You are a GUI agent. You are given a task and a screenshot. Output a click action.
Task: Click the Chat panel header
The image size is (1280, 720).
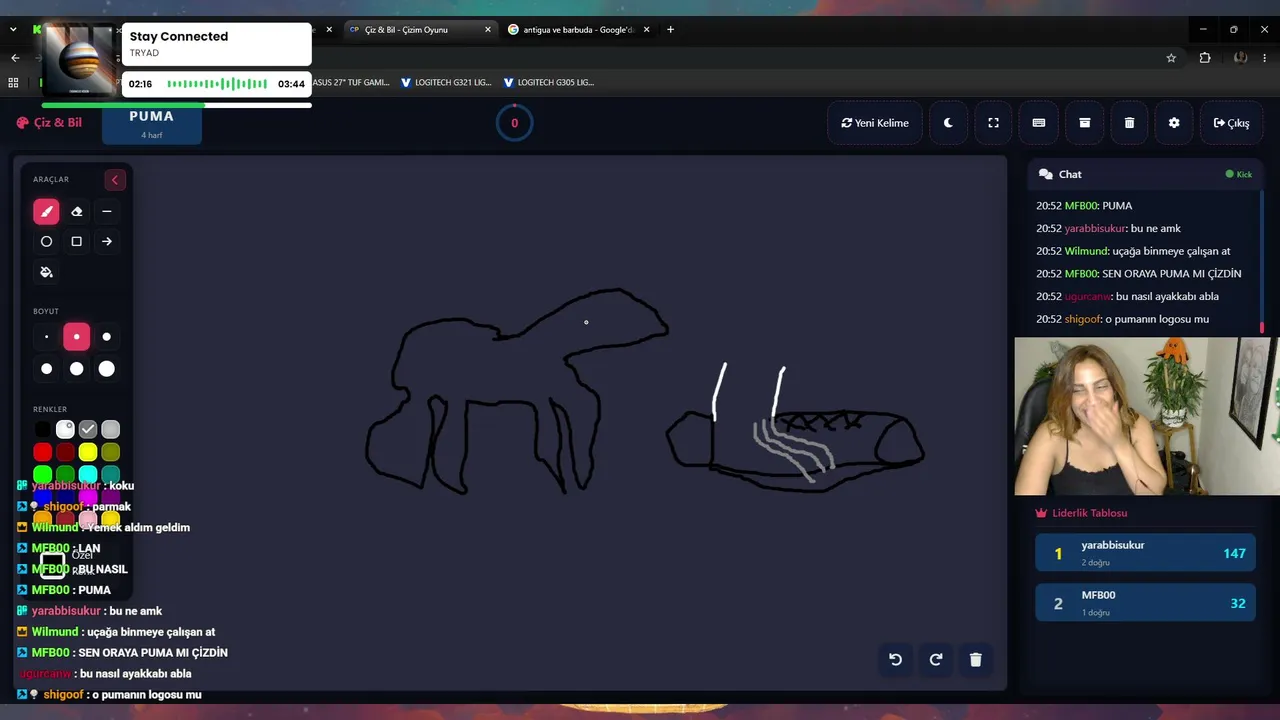1146,174
